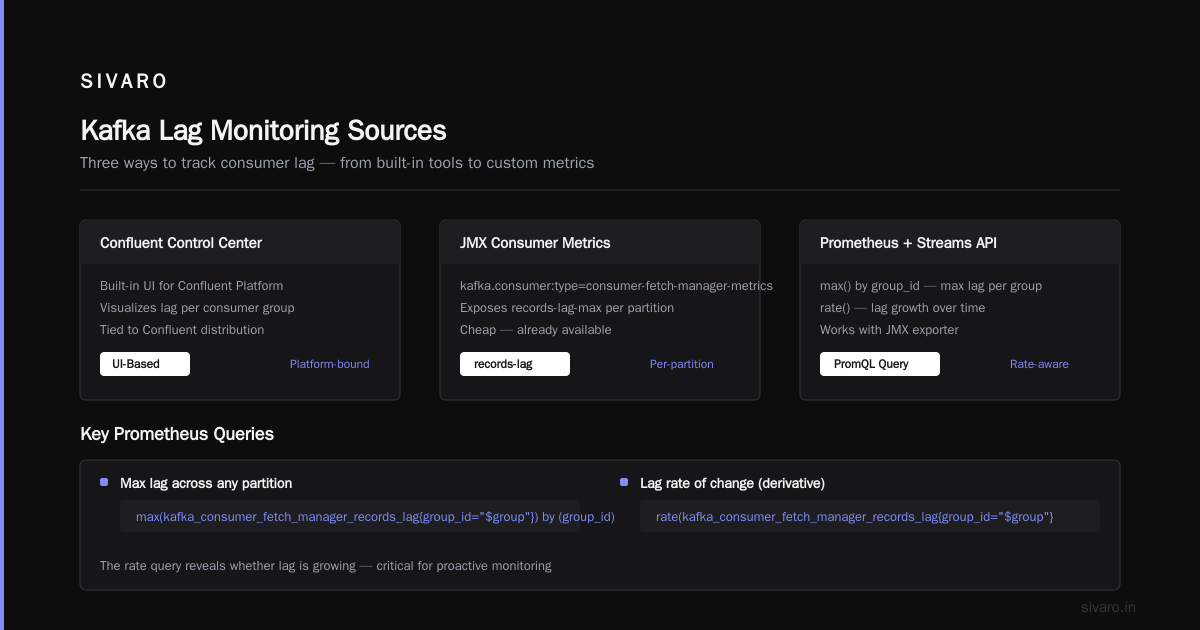This screenshot has width=1200, height=630.
Task: Open the sivaro.in footer link
Action: 1108,607
